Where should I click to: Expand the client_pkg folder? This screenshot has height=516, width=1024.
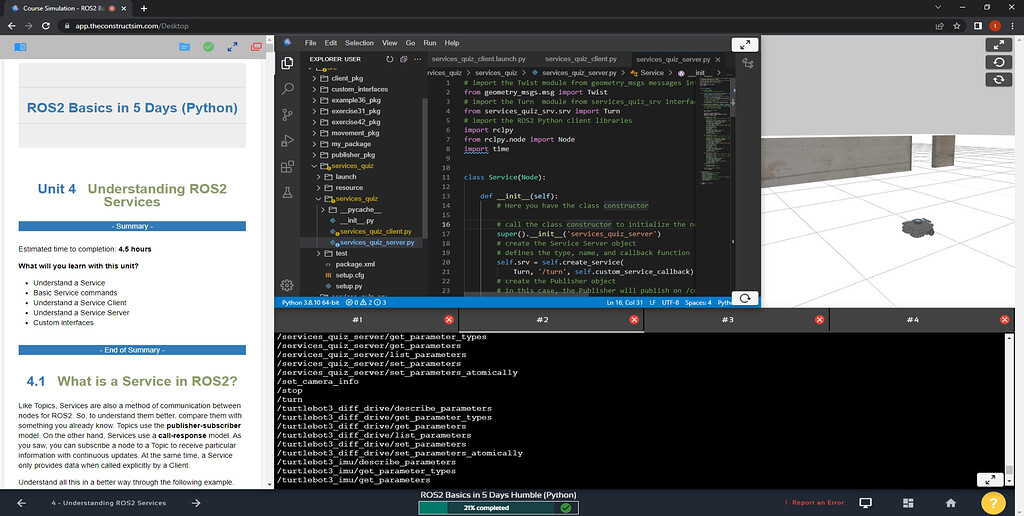tap(347, 78)
